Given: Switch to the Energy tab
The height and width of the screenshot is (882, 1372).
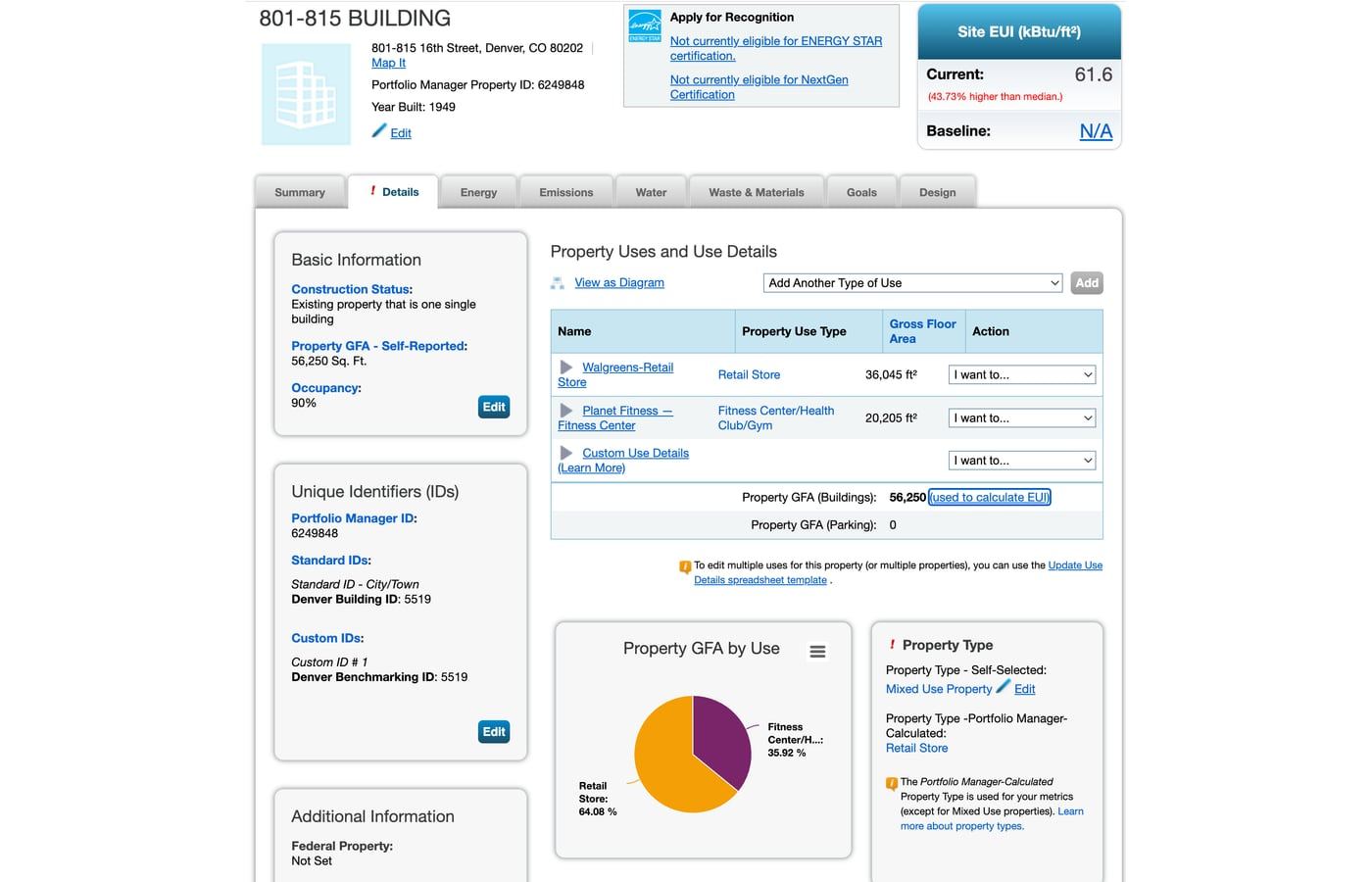Looking at the screenshot, I should [478, 192].
